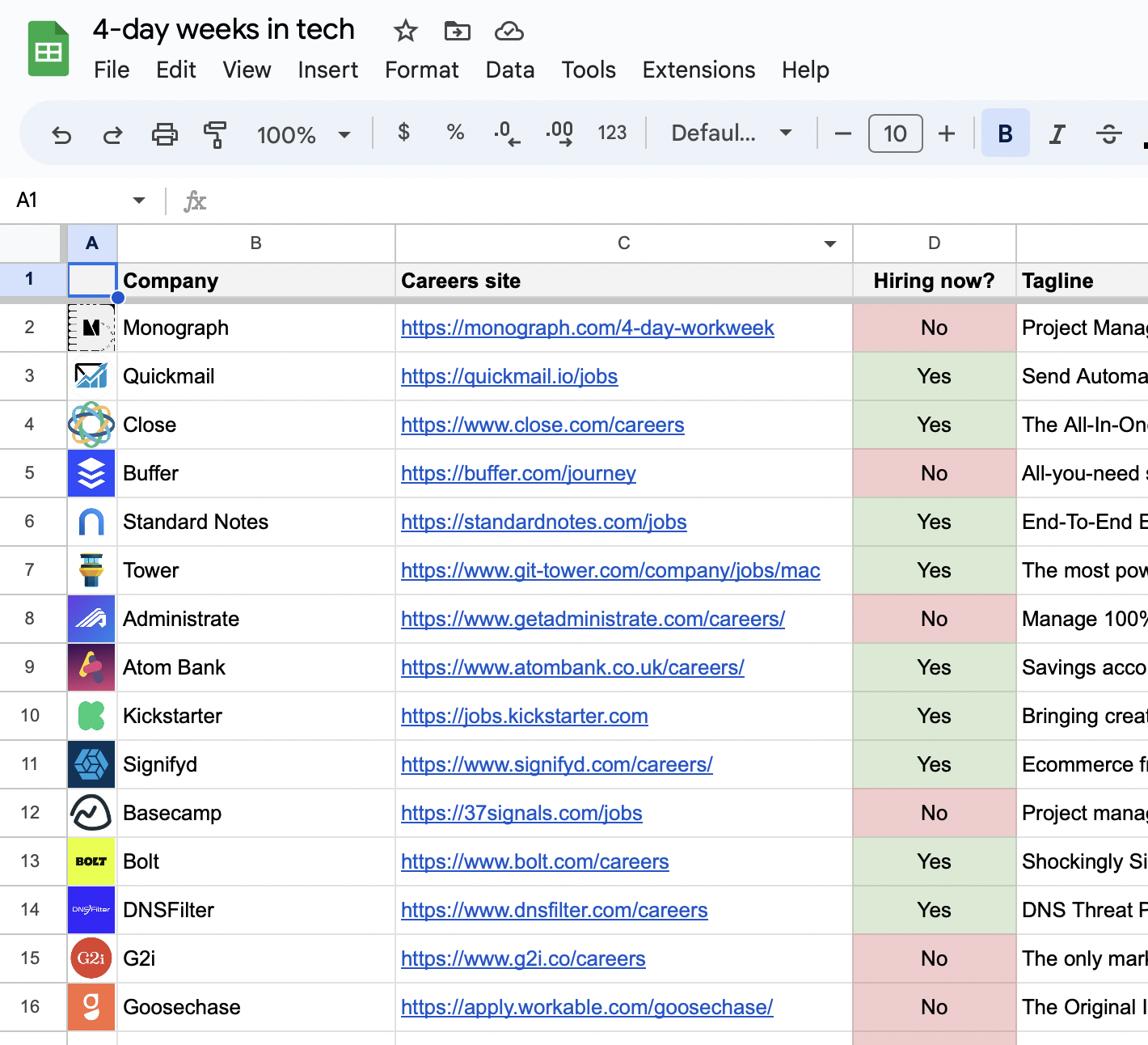
Task: Select the Close logo cell
Action: [91, 425]
